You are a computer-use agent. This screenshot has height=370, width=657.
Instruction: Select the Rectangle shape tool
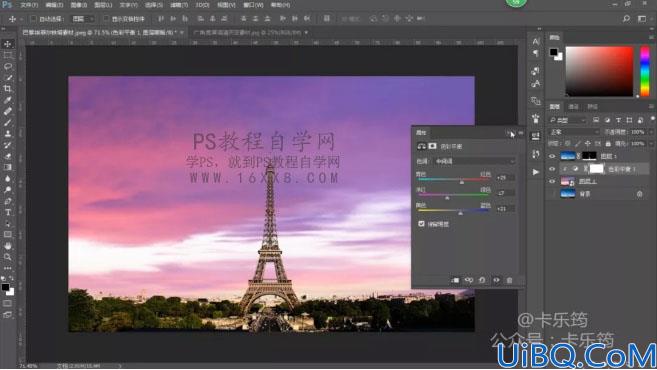click(x=8, y=235)
